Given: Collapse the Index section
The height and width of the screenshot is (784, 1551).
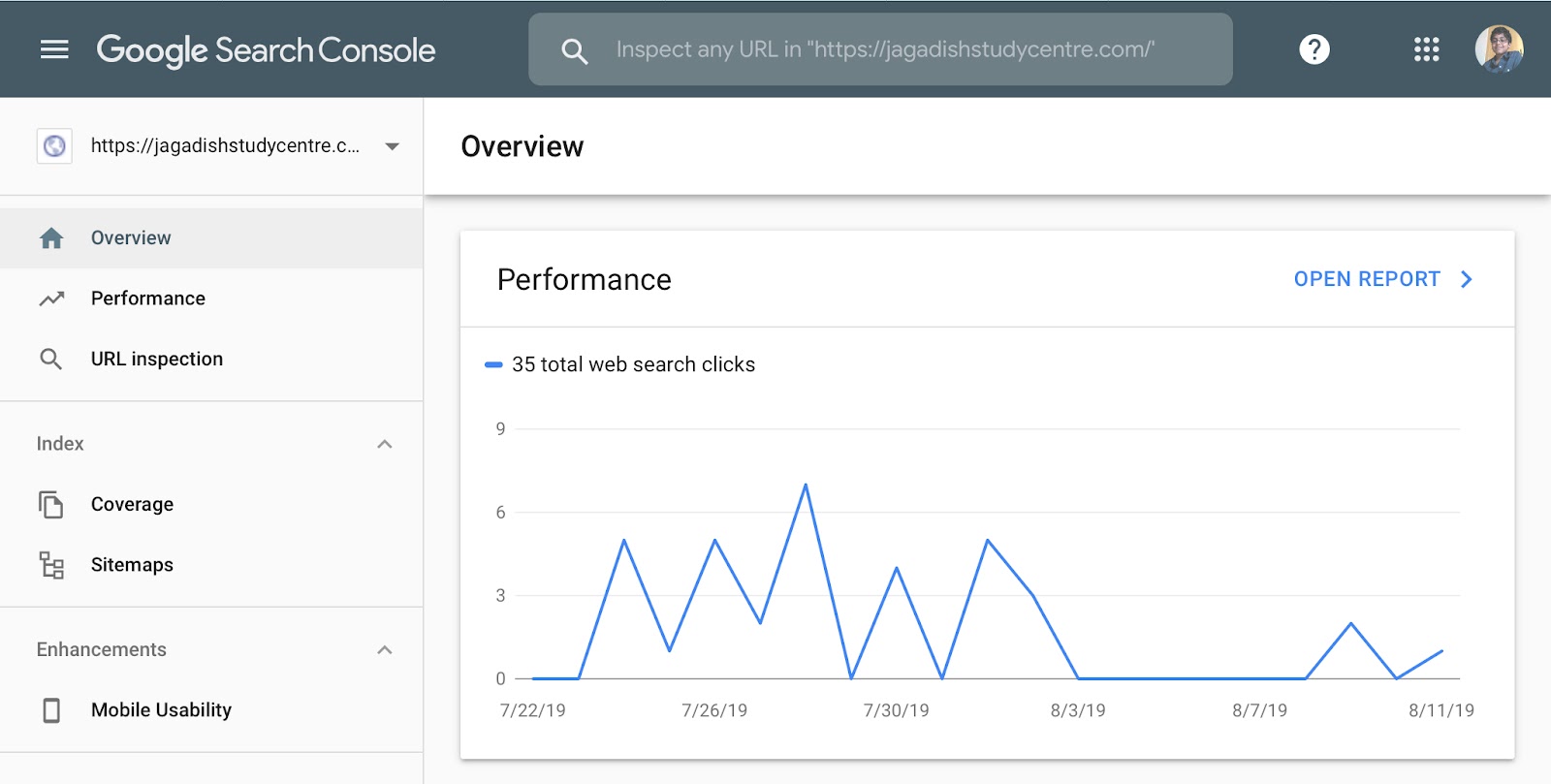Looking at the screenshot, I should [385, 444].
